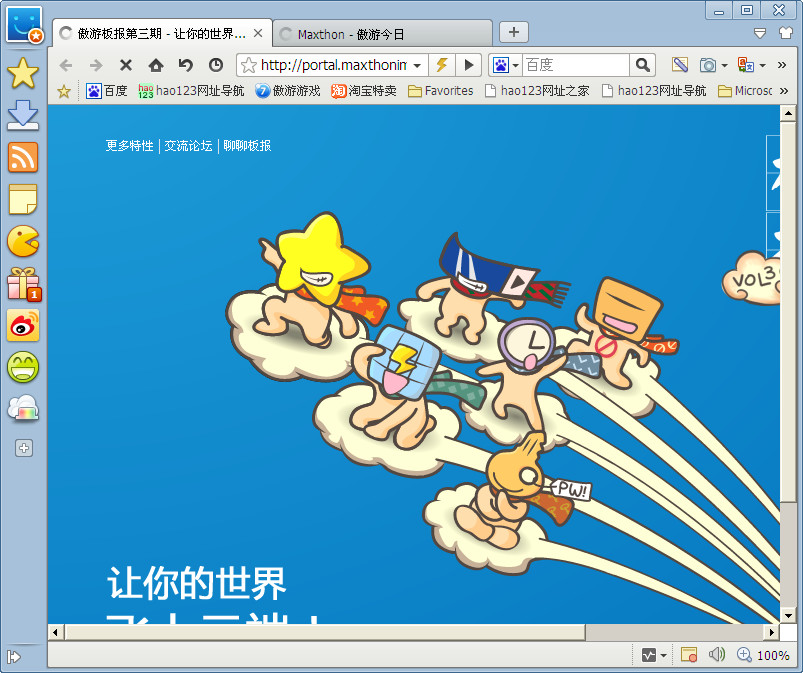Viewport: 803px width, 673px height.
Task: Open the main menu triangle icon
Action: point(760,33)
